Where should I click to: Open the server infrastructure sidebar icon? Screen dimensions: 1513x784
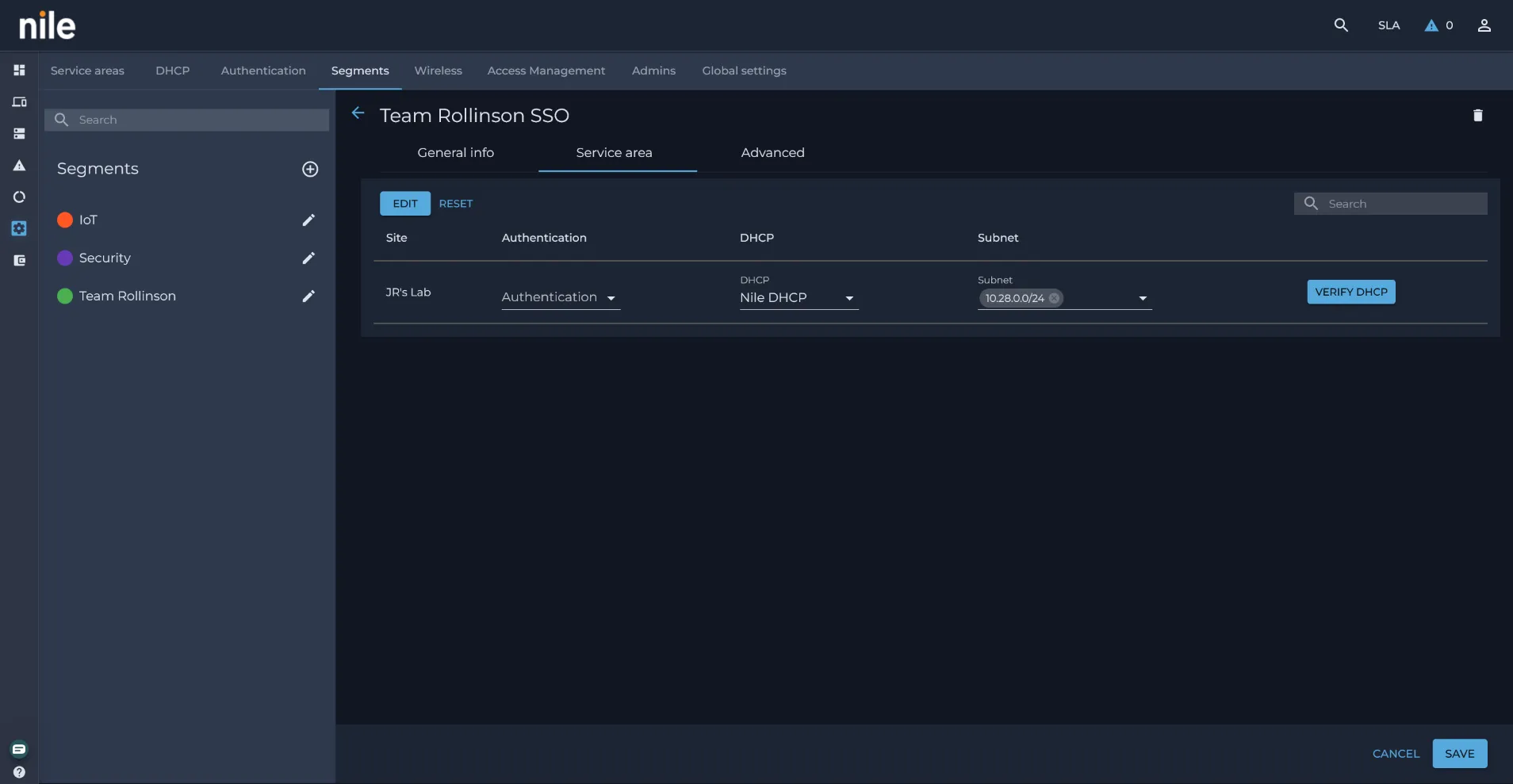pyautogui.click(x=19, y=134)
